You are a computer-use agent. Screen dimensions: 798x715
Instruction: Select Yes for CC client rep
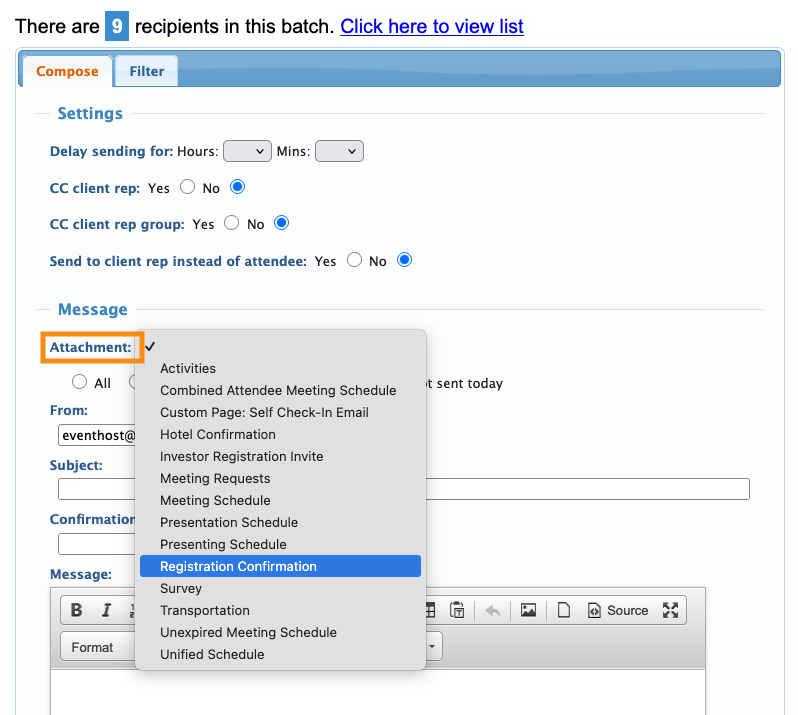[187, 187]
